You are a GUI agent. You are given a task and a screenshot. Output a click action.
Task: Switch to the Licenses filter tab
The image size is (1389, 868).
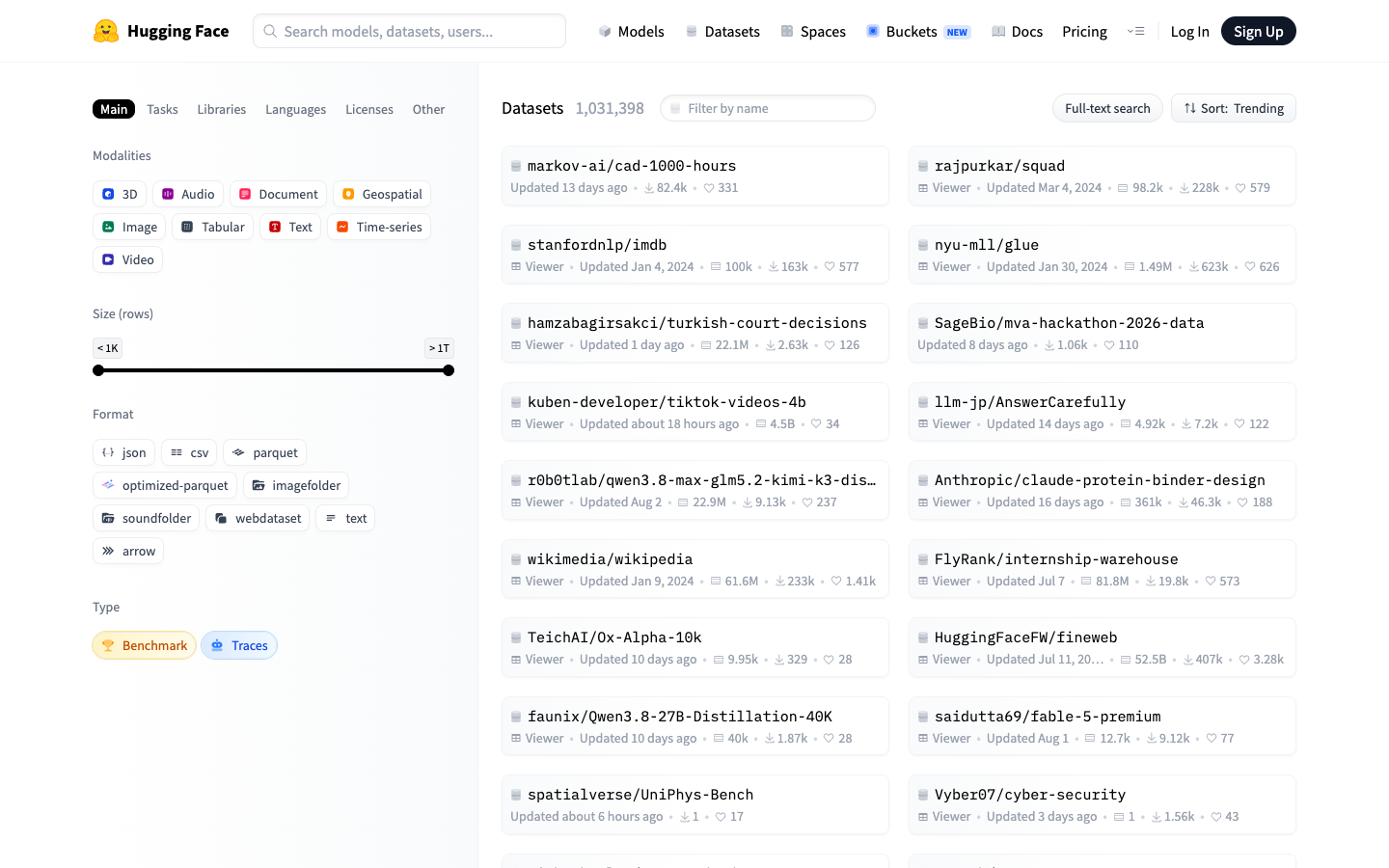[369, 109]
